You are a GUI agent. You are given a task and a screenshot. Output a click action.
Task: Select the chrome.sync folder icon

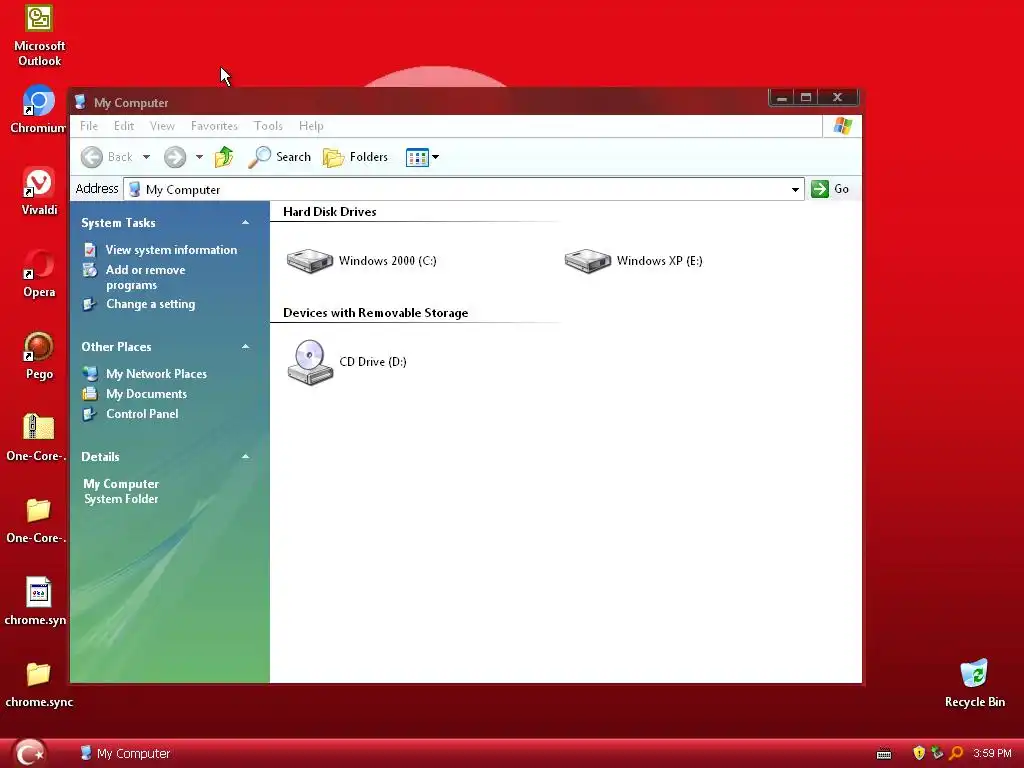click(39, 684)
